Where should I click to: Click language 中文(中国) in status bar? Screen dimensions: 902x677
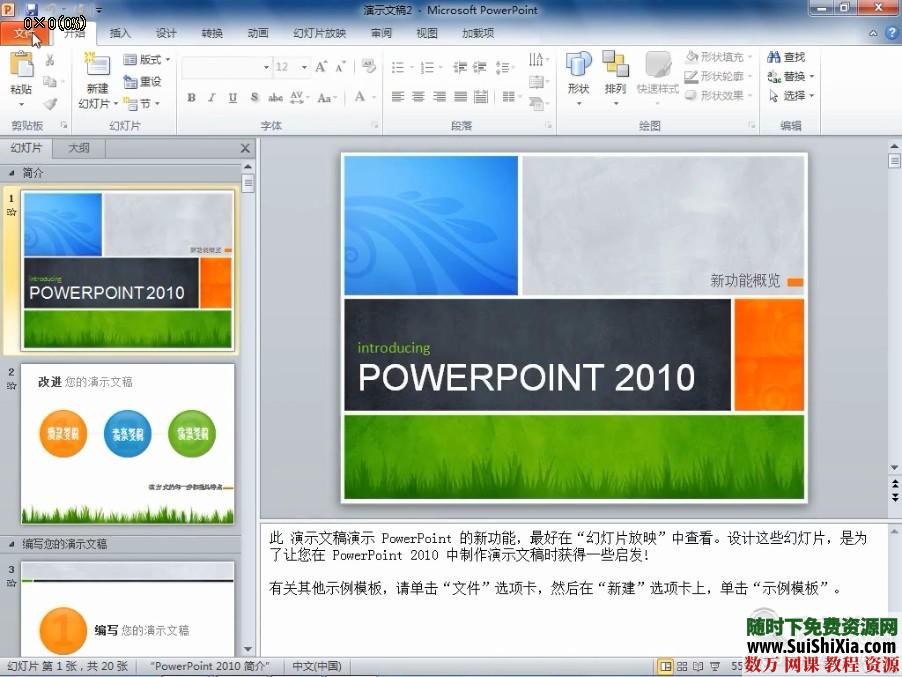[317, 666]
